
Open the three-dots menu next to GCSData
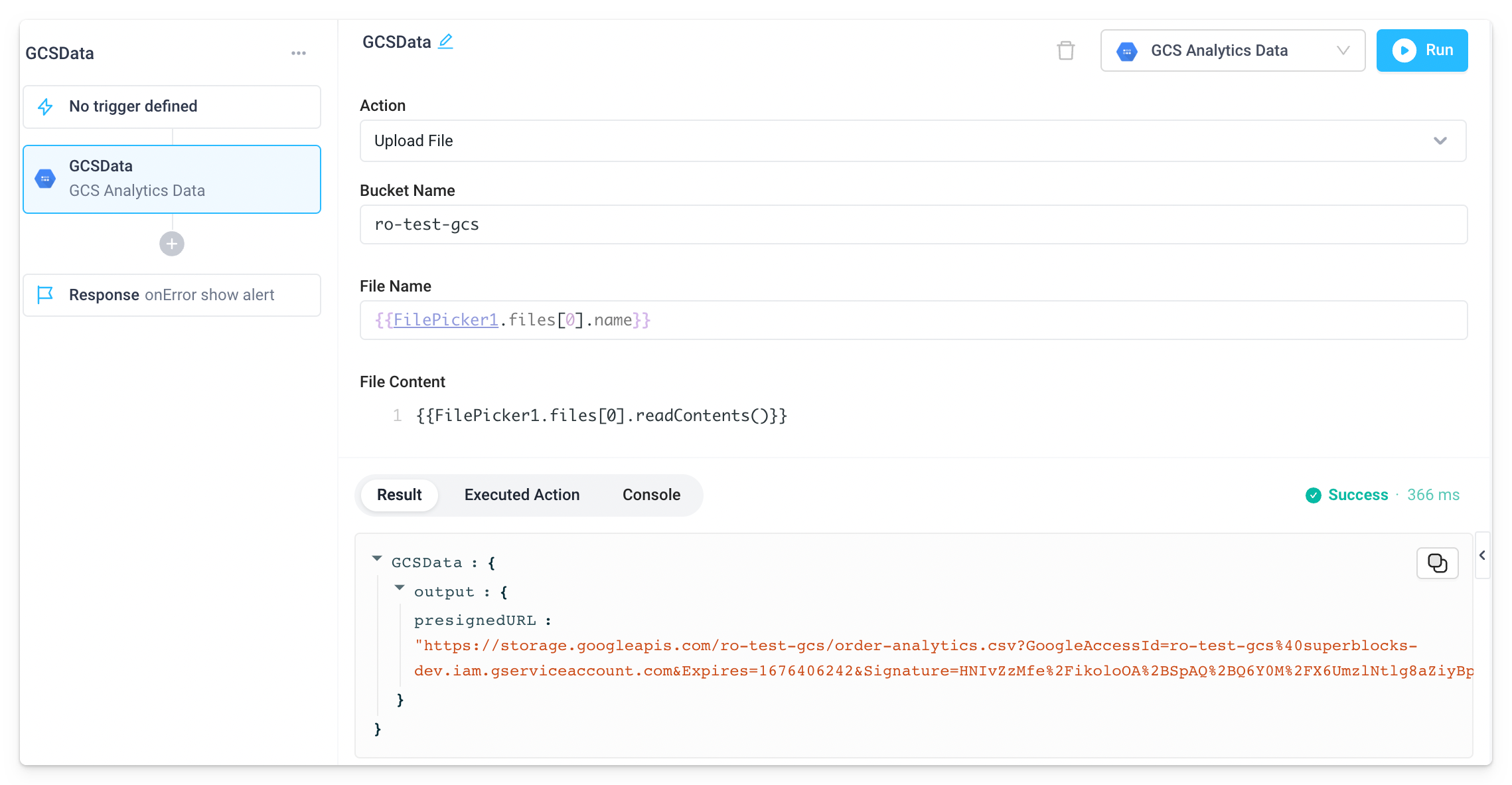(x=299, y=52)
